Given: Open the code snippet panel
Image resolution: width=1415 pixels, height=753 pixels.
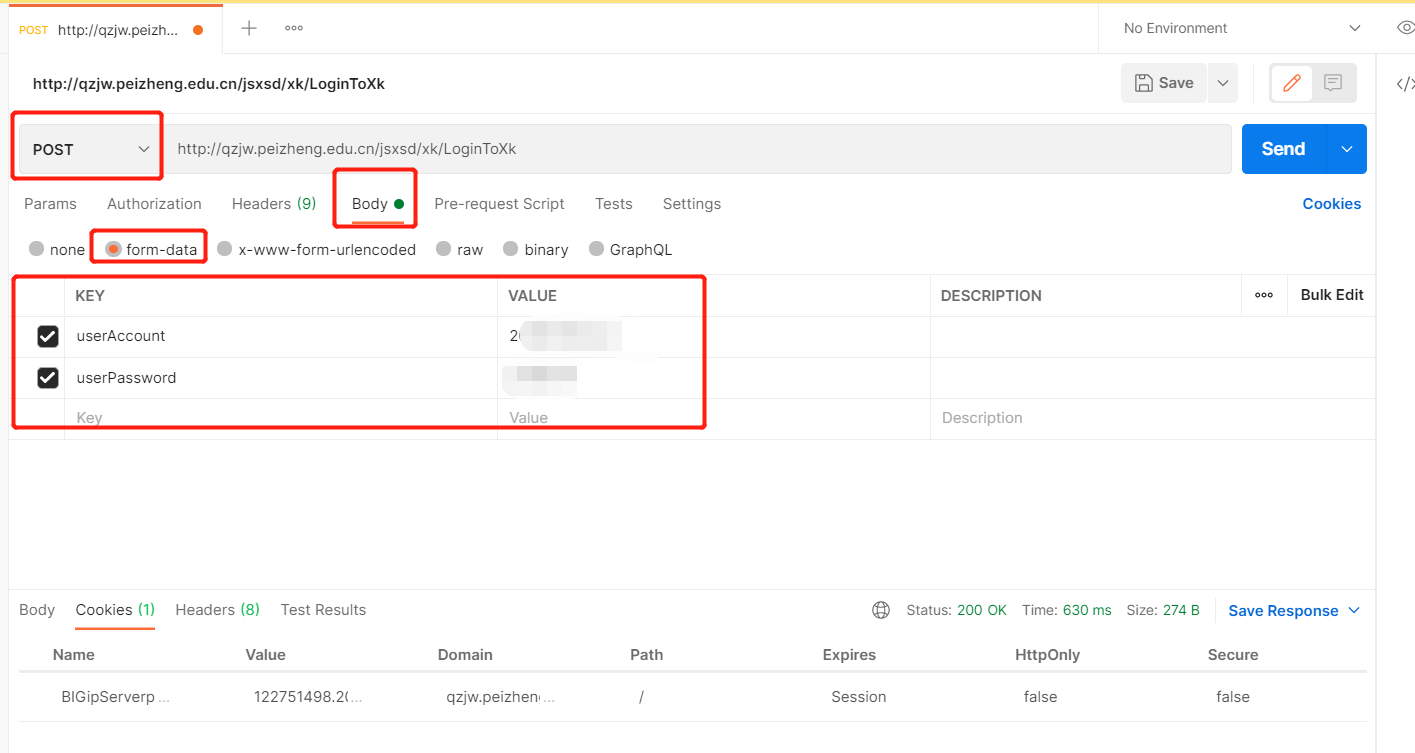Looking at the screenshot, I should (1404, 83).
